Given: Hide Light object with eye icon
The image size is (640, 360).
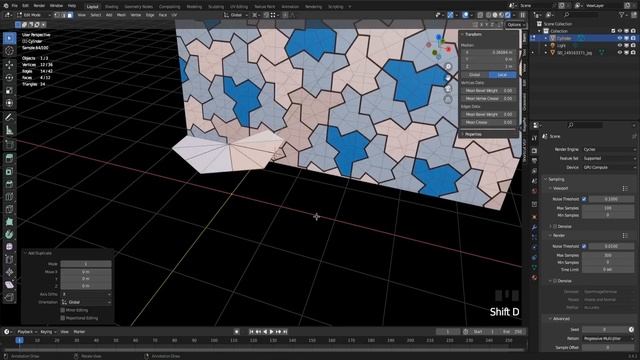Looking at the screenshot, I should tap(620, 45).
